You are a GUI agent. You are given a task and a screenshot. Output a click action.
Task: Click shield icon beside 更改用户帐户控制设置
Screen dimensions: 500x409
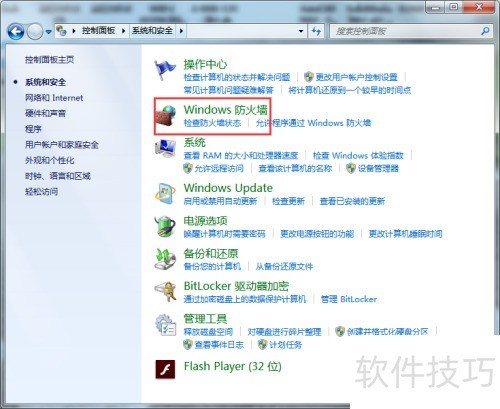point(309,77)
